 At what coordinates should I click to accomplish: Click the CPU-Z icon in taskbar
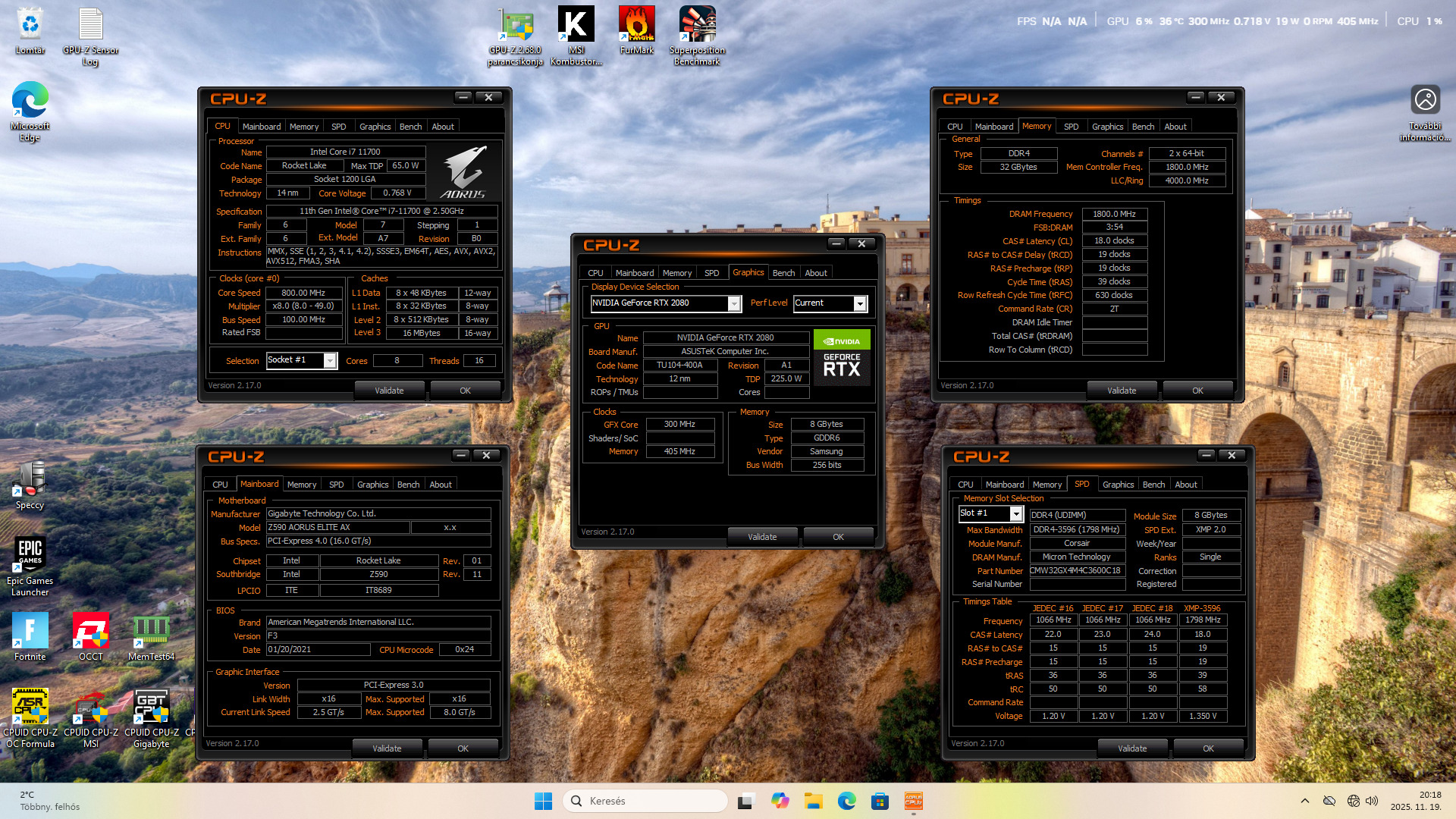point(913,801)
